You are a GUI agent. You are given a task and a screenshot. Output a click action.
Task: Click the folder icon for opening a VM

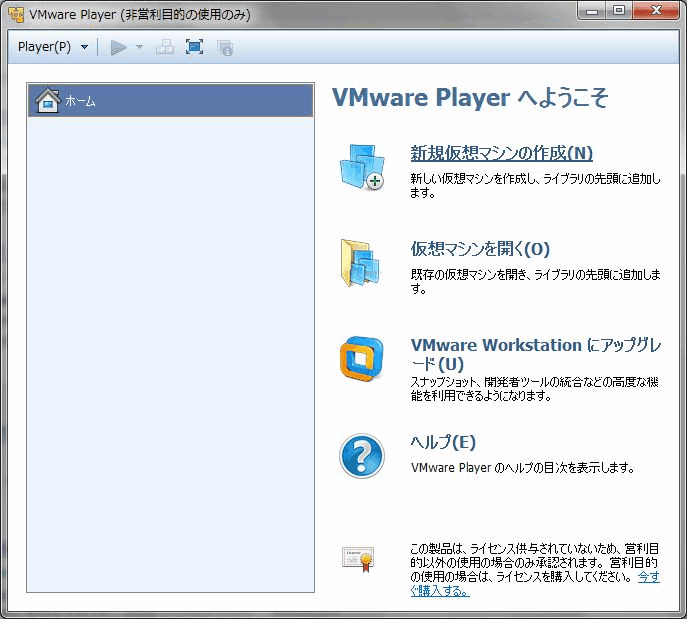pos(360,263)
